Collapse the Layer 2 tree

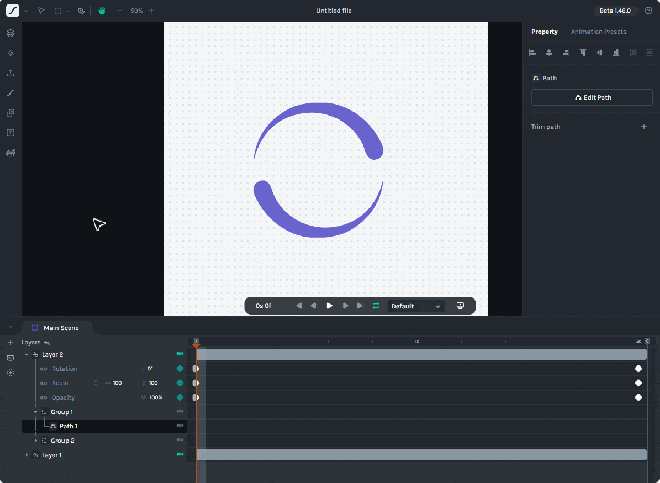click(x=27, y=355)
